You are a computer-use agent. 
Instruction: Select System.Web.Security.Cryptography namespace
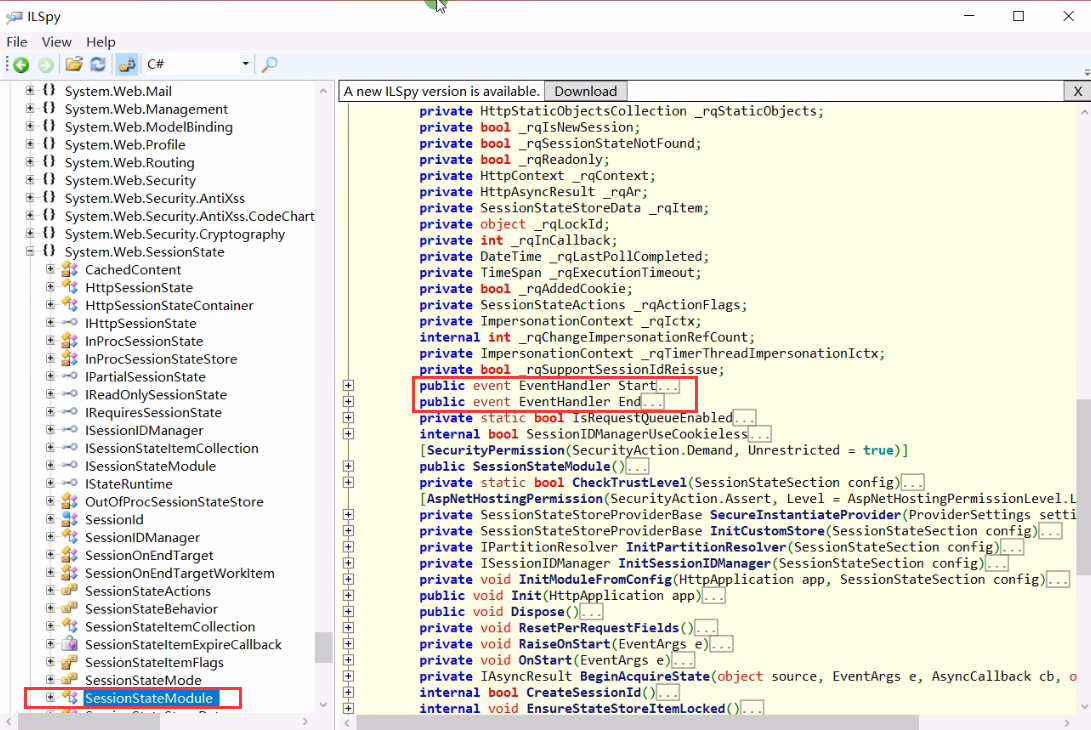pos(175,234)
